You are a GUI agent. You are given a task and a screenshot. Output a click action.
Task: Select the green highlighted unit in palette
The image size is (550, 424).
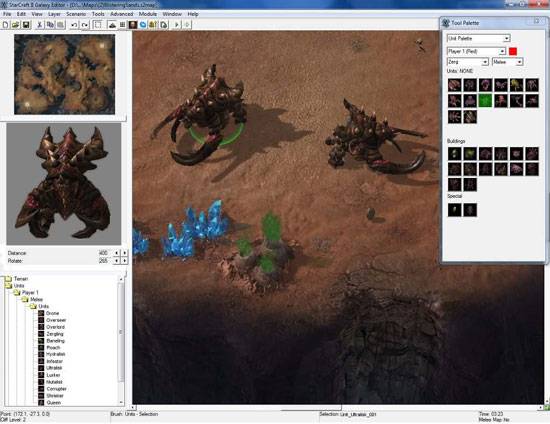(485, 101)
